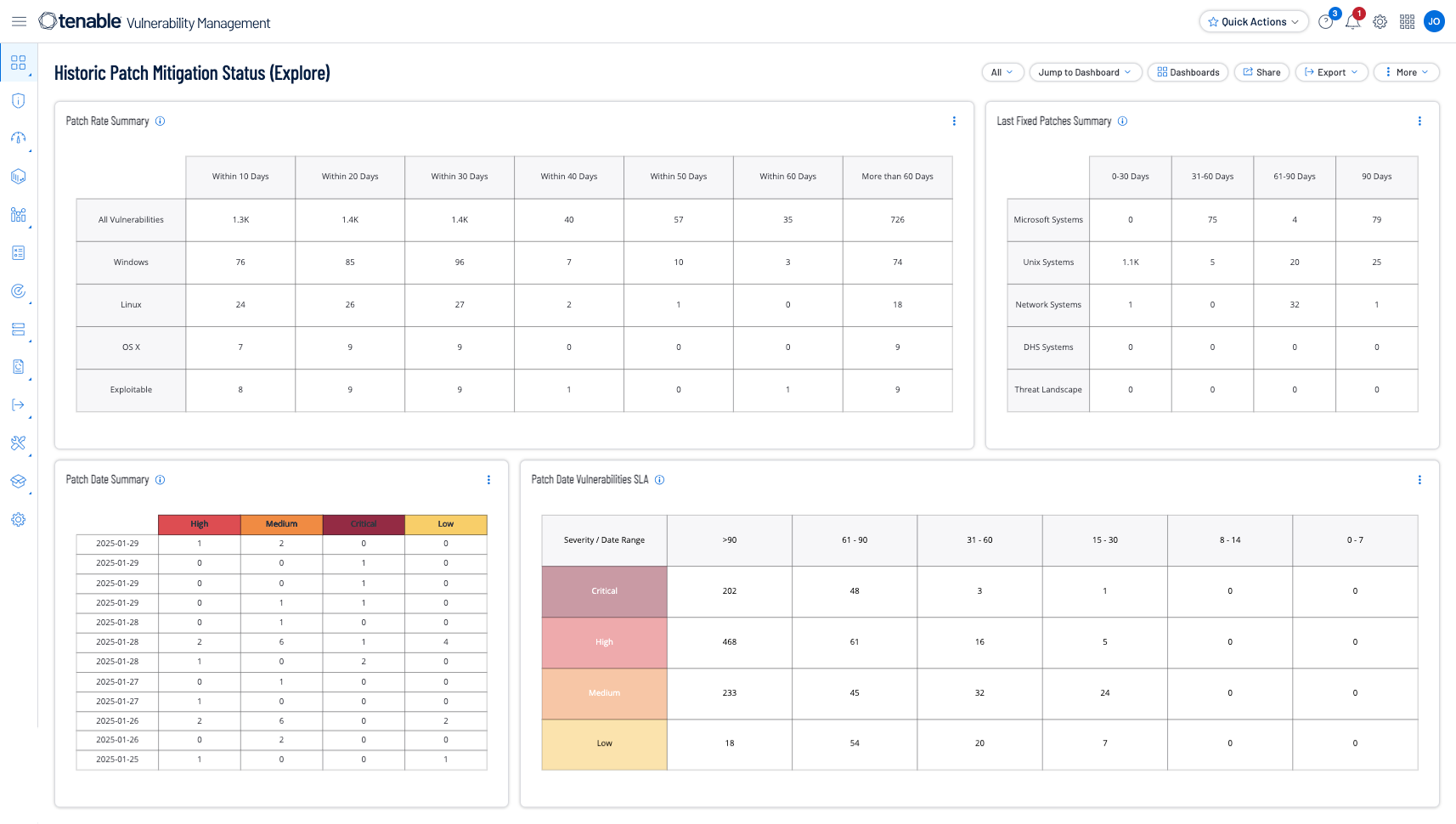This screenshot has width=1456, height=824.
Task: Open the JO user profile avatar
Action: pyautogui.click(x=1435, y=22)
